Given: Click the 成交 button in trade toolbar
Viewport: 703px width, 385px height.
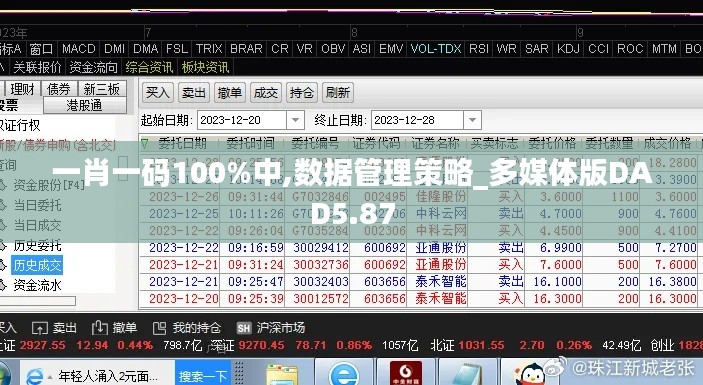Looking at the screenshot, I should (265, 93).
